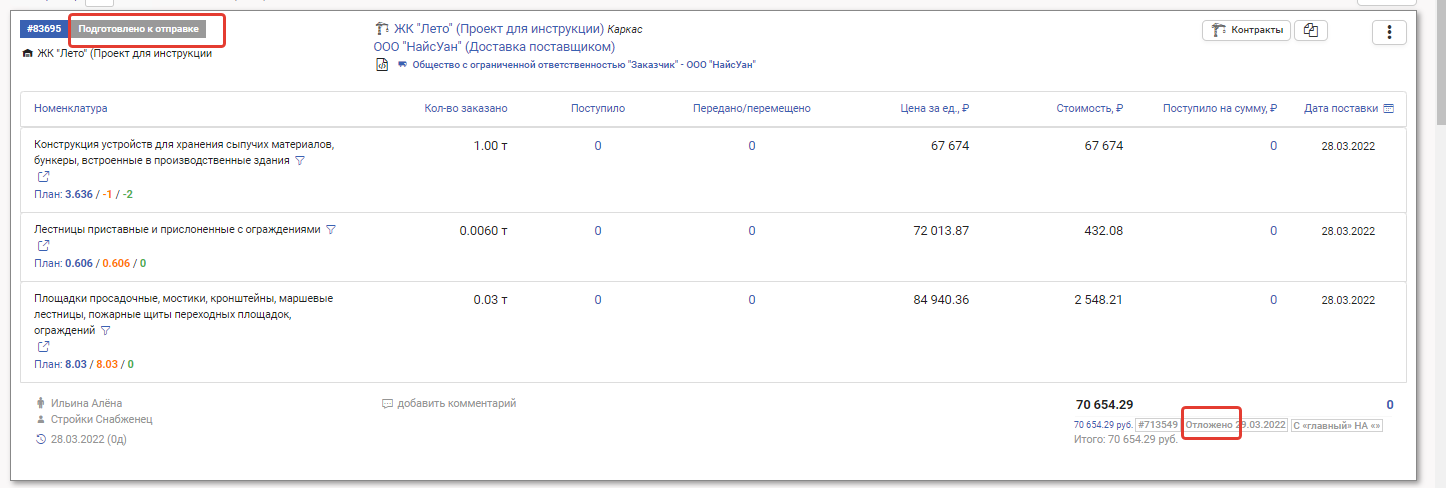Open the Контракты button
Viewport: 1446px width, 488px height.
point(1247,30)
